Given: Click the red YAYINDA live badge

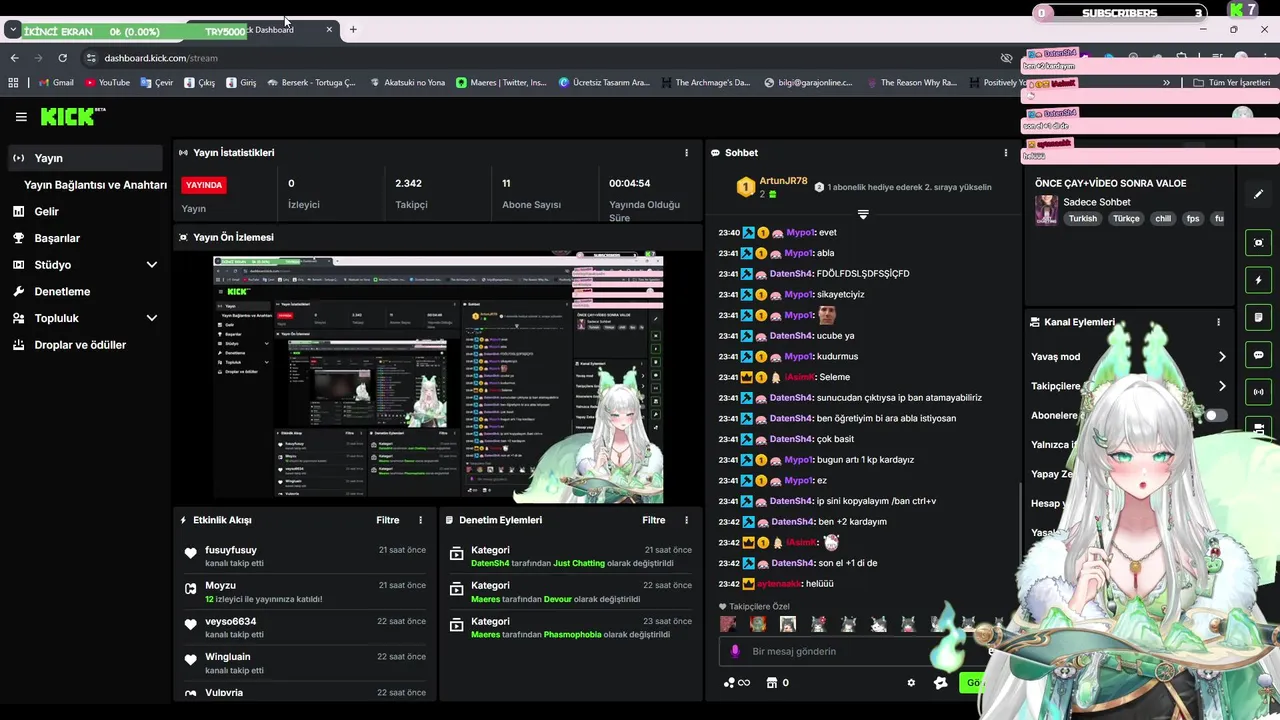Looking at the screenshot, I should (x=204, y=185).
